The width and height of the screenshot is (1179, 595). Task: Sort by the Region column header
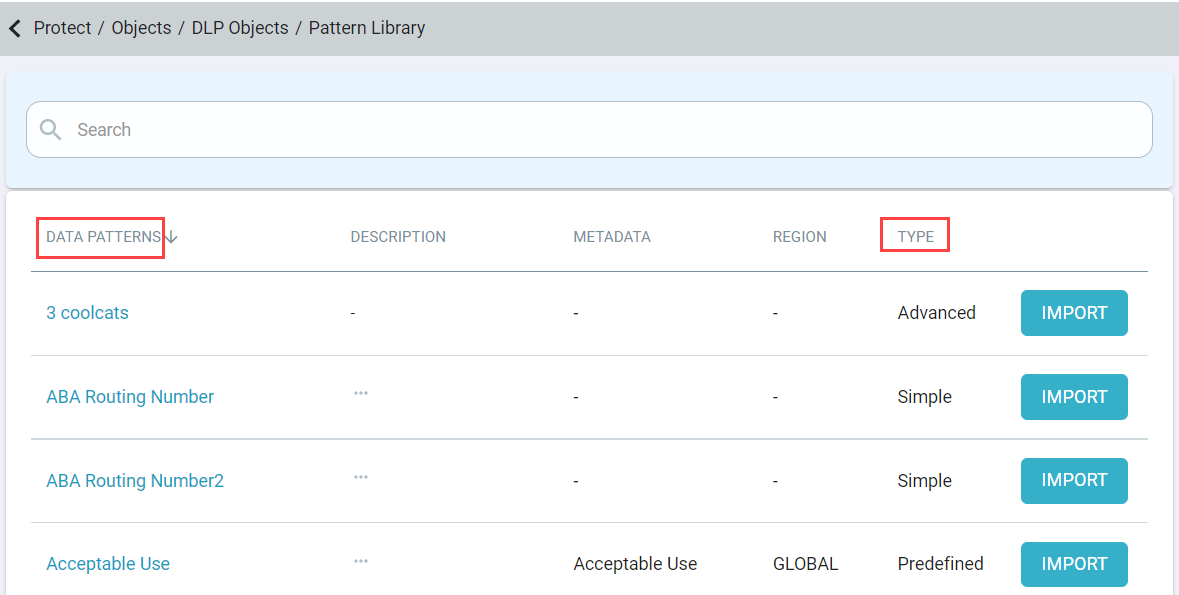click(799, 237)
